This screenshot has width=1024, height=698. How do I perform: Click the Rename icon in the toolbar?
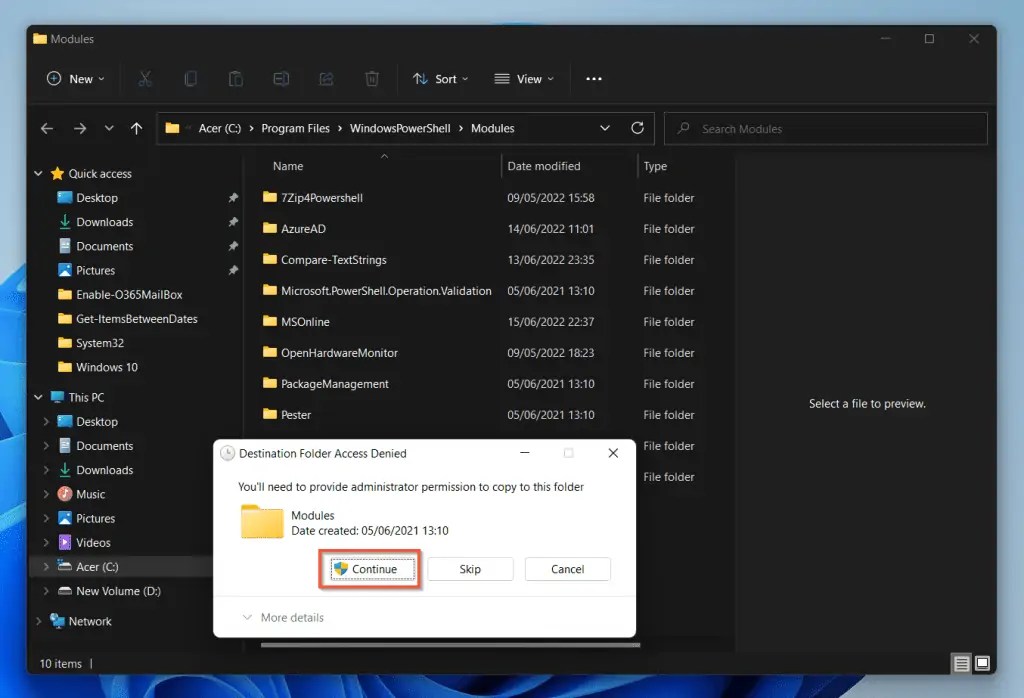tap(281, 79)
